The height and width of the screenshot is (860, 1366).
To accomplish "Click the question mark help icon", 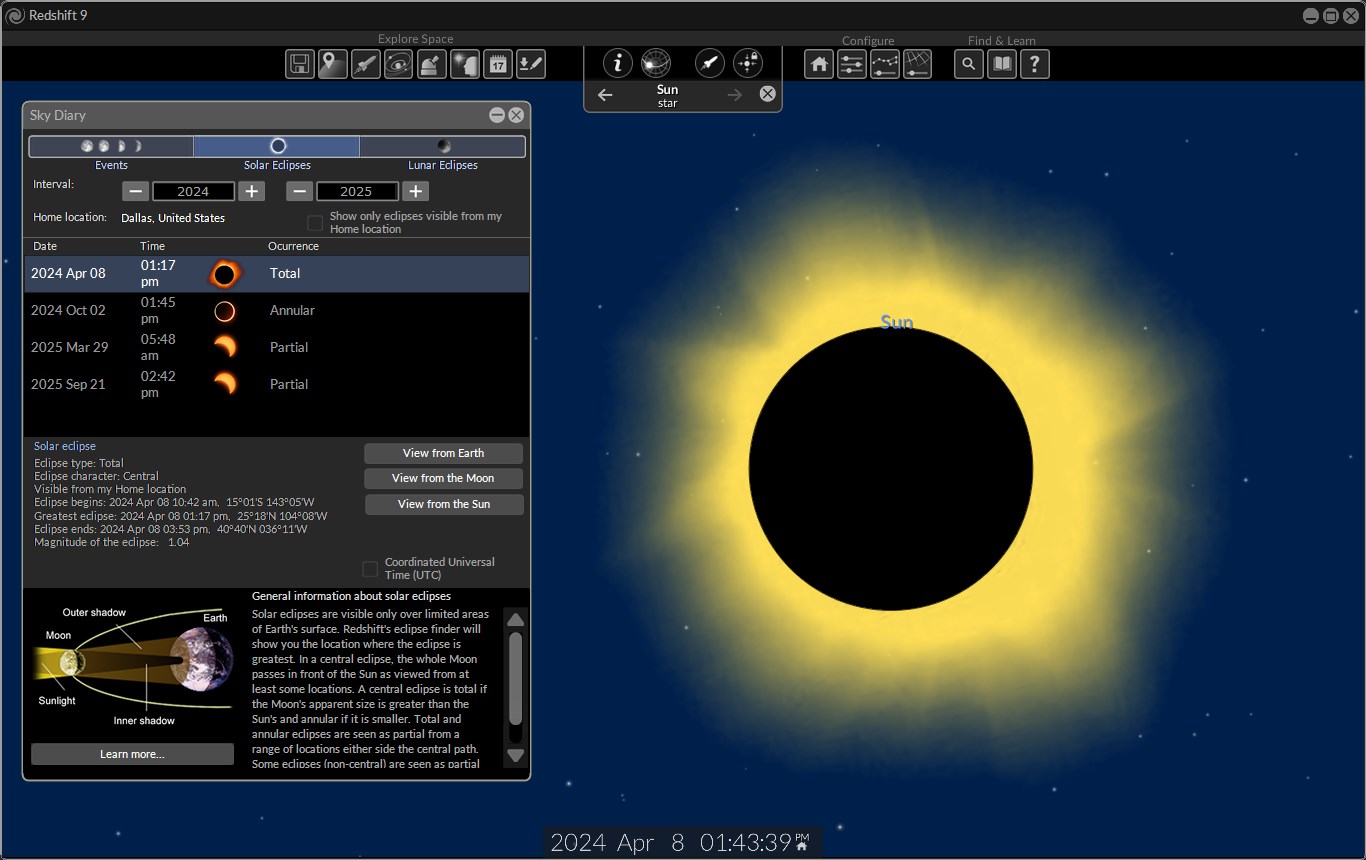I will click(x=1034, y=65).
